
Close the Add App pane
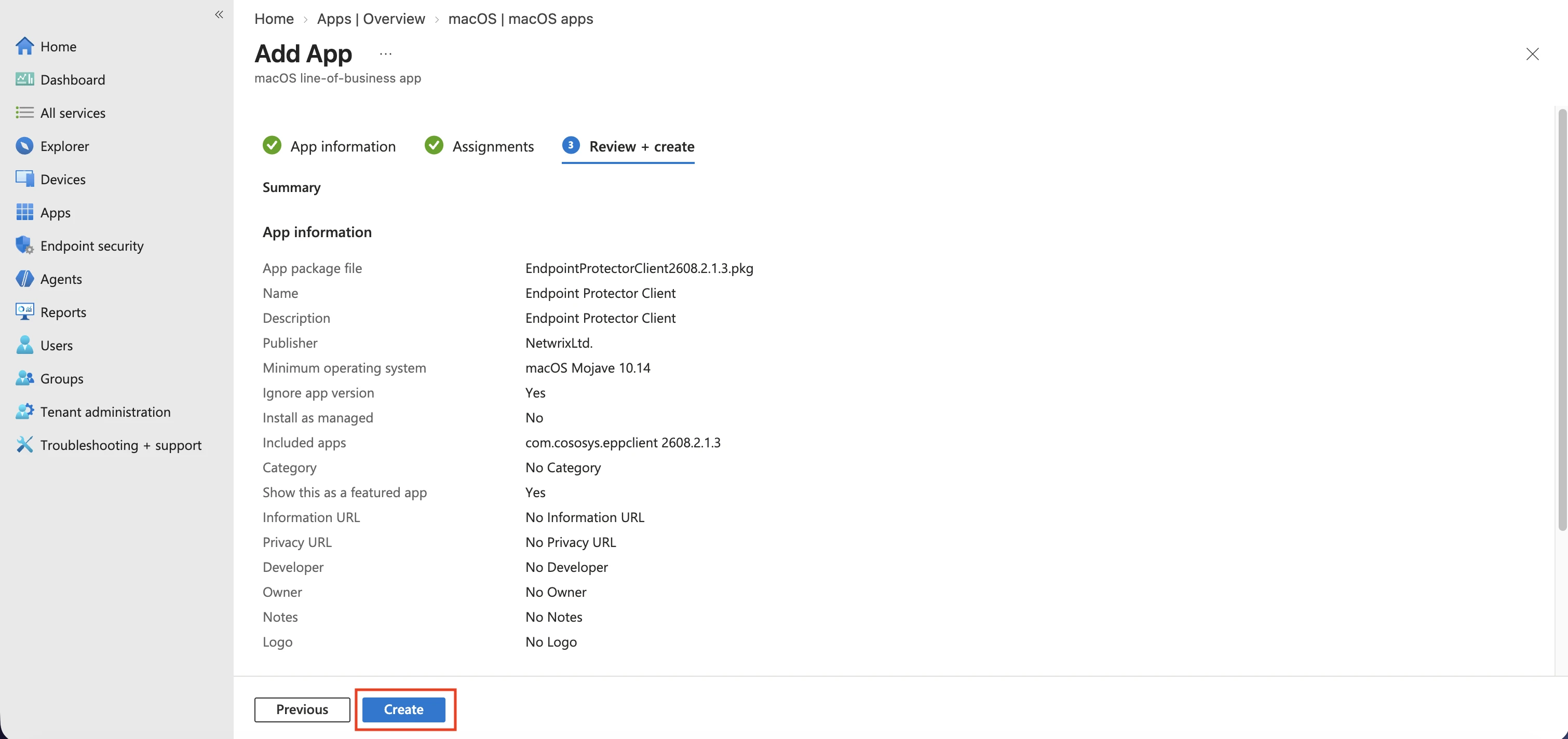coord(1532,53)
